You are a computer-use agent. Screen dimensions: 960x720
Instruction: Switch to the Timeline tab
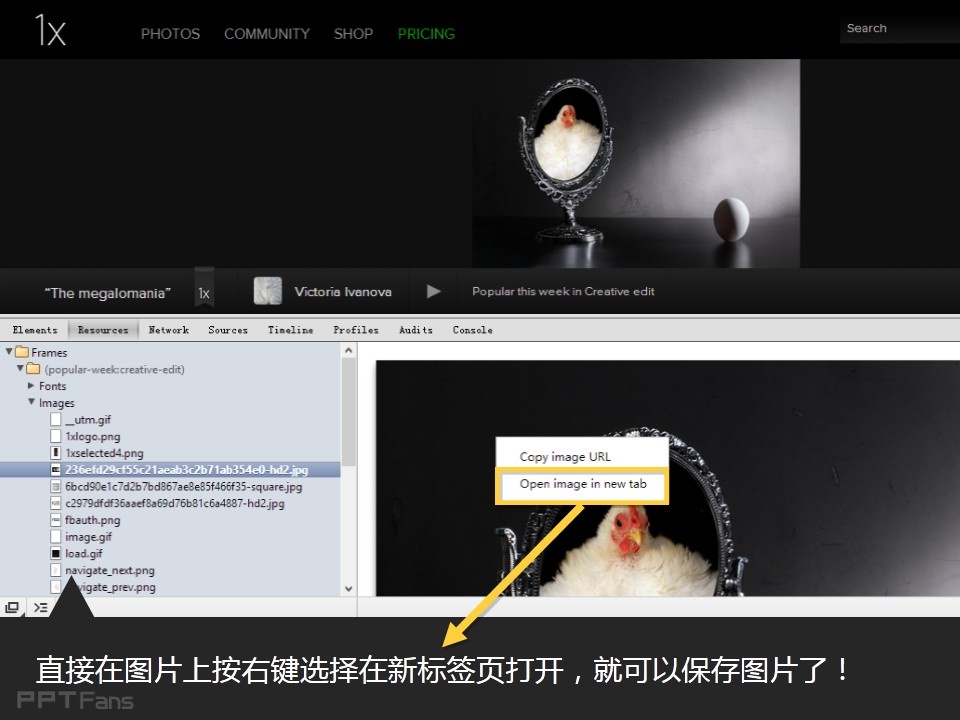[290, 330]
